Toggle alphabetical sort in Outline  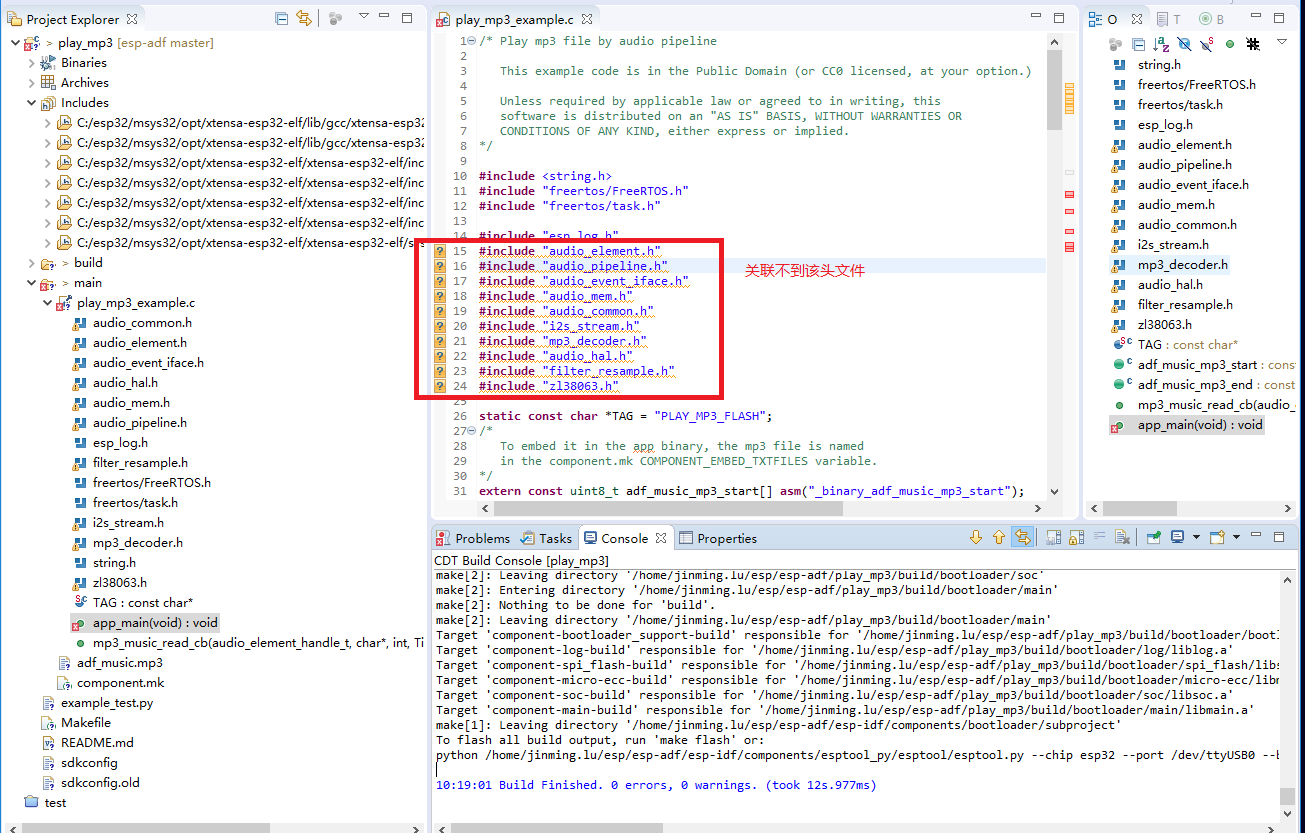[1161, 44]
